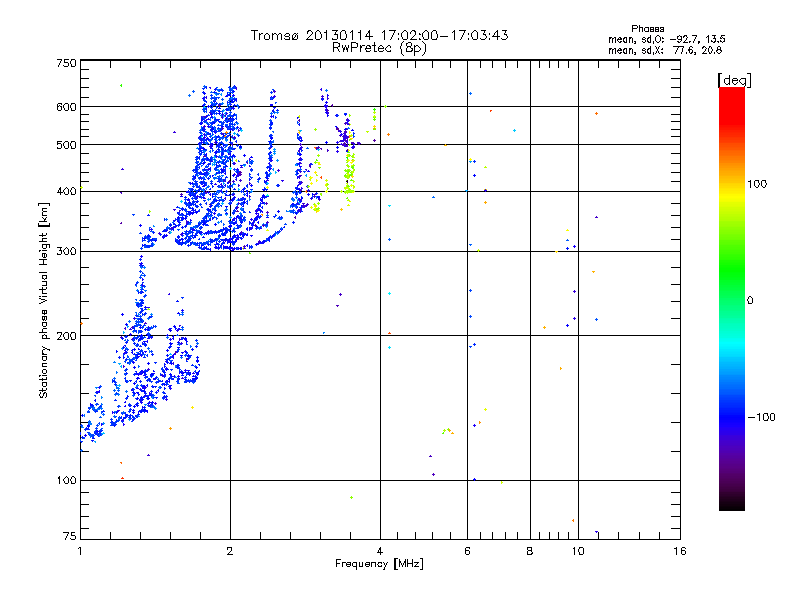Image resolution: width=800 pixels, height=600 pixels.
Task: Click the y-axis label '75'
Action: point(70,536)
